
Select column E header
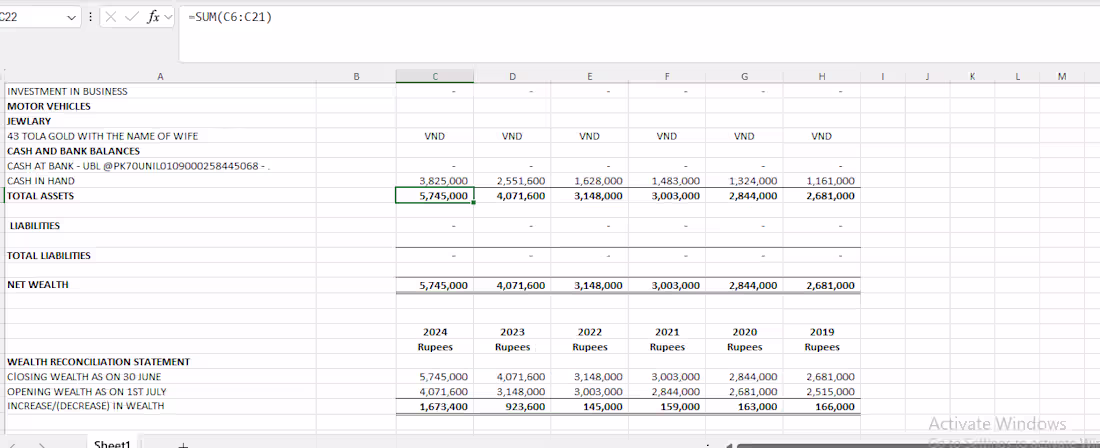[589, 76]
